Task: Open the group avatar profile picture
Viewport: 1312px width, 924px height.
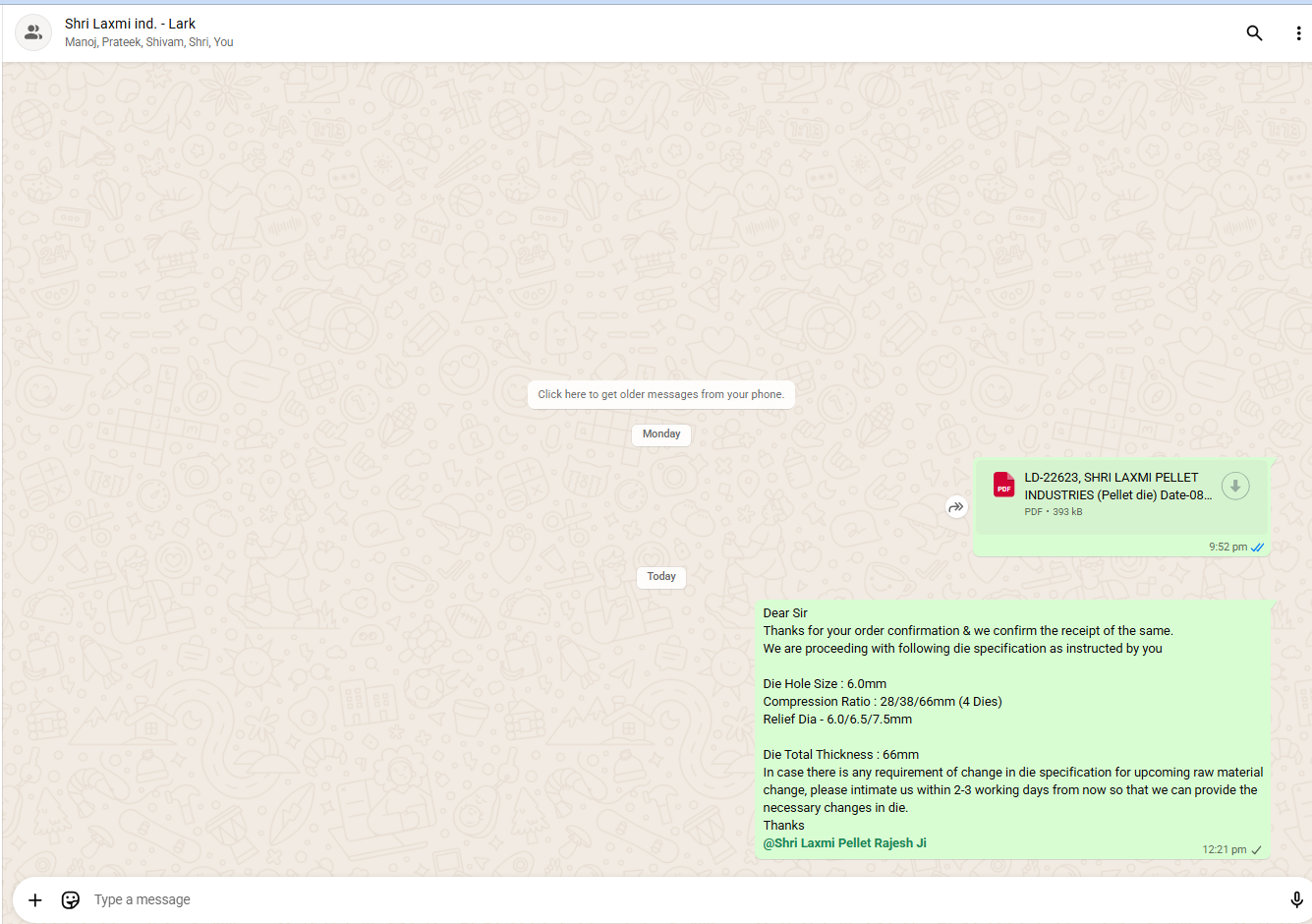Action: click(33, 32)
